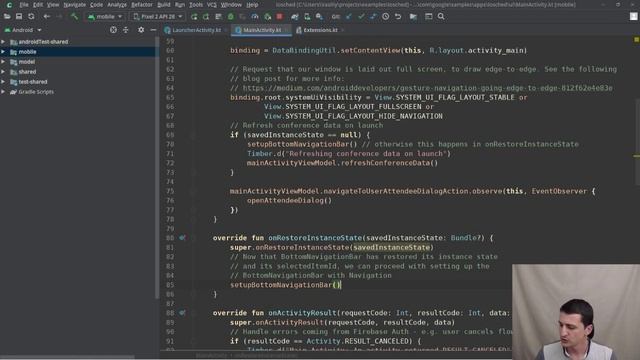Click the Git push arrow icon
This screenshot has height=360, width=640.
pyautogui.click(x=373, y=17)
